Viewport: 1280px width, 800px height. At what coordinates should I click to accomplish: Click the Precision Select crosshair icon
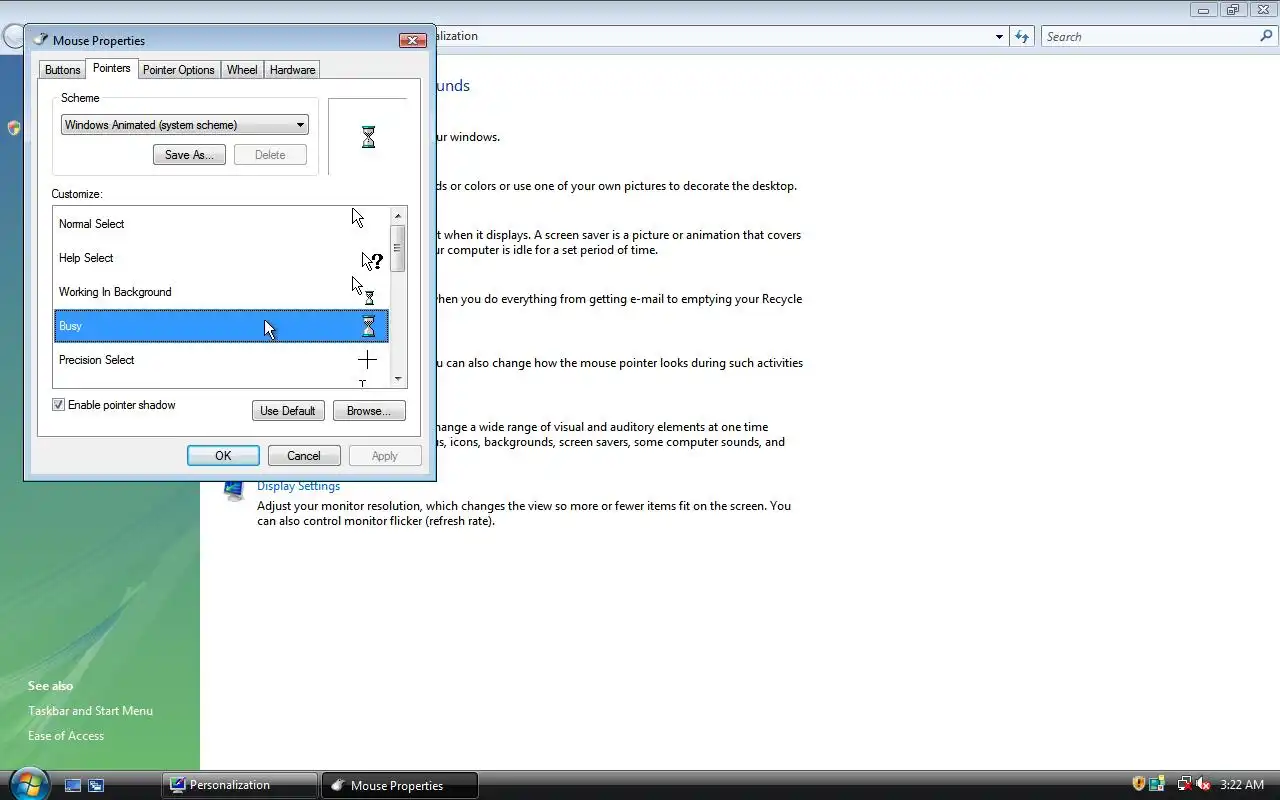(367, 360)
